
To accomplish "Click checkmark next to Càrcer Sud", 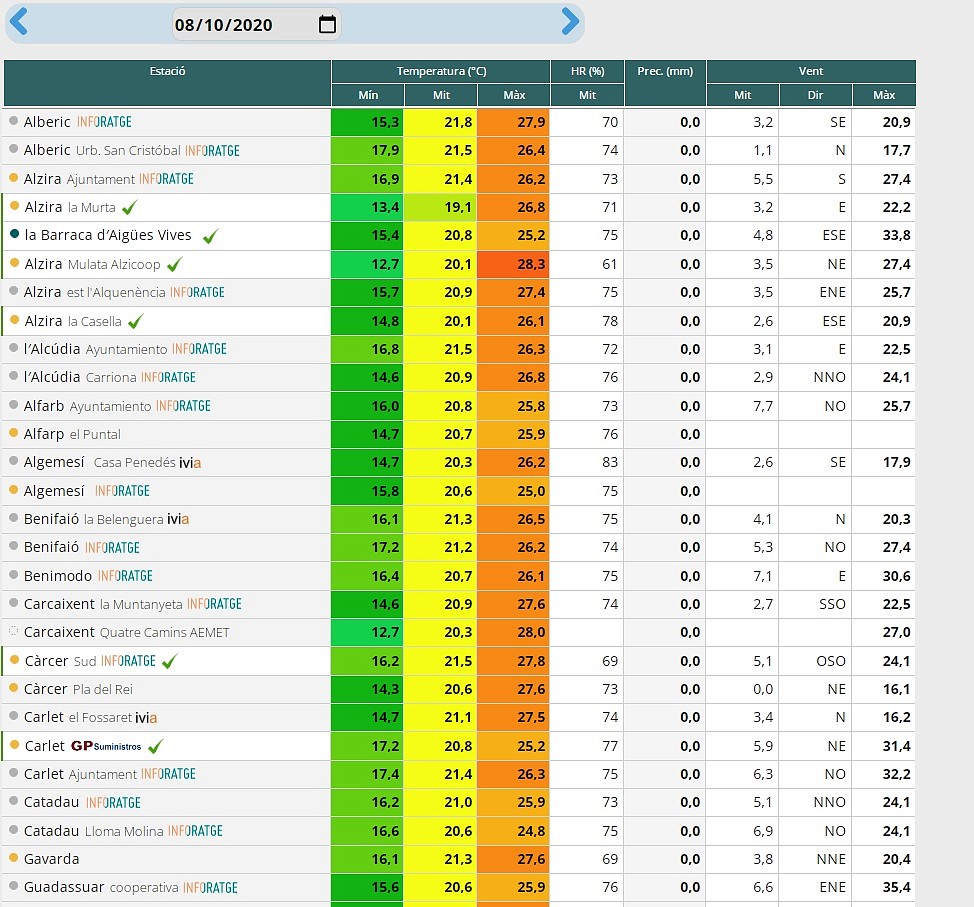I will [x=169, y=661].
